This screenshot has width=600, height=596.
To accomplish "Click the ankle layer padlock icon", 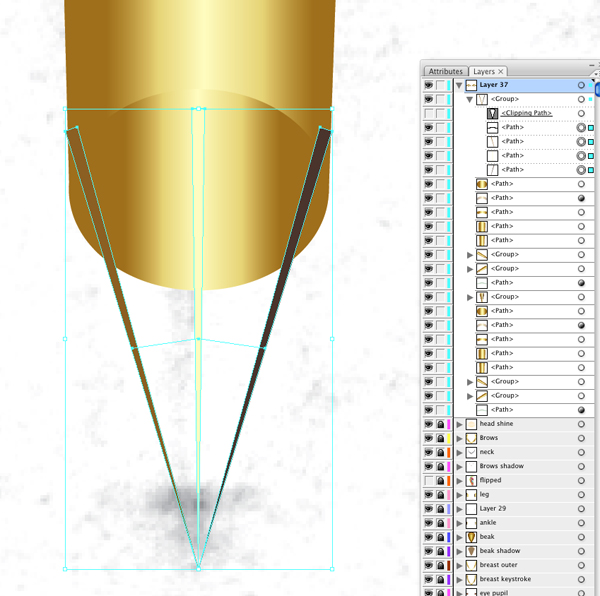I will 440,523.
